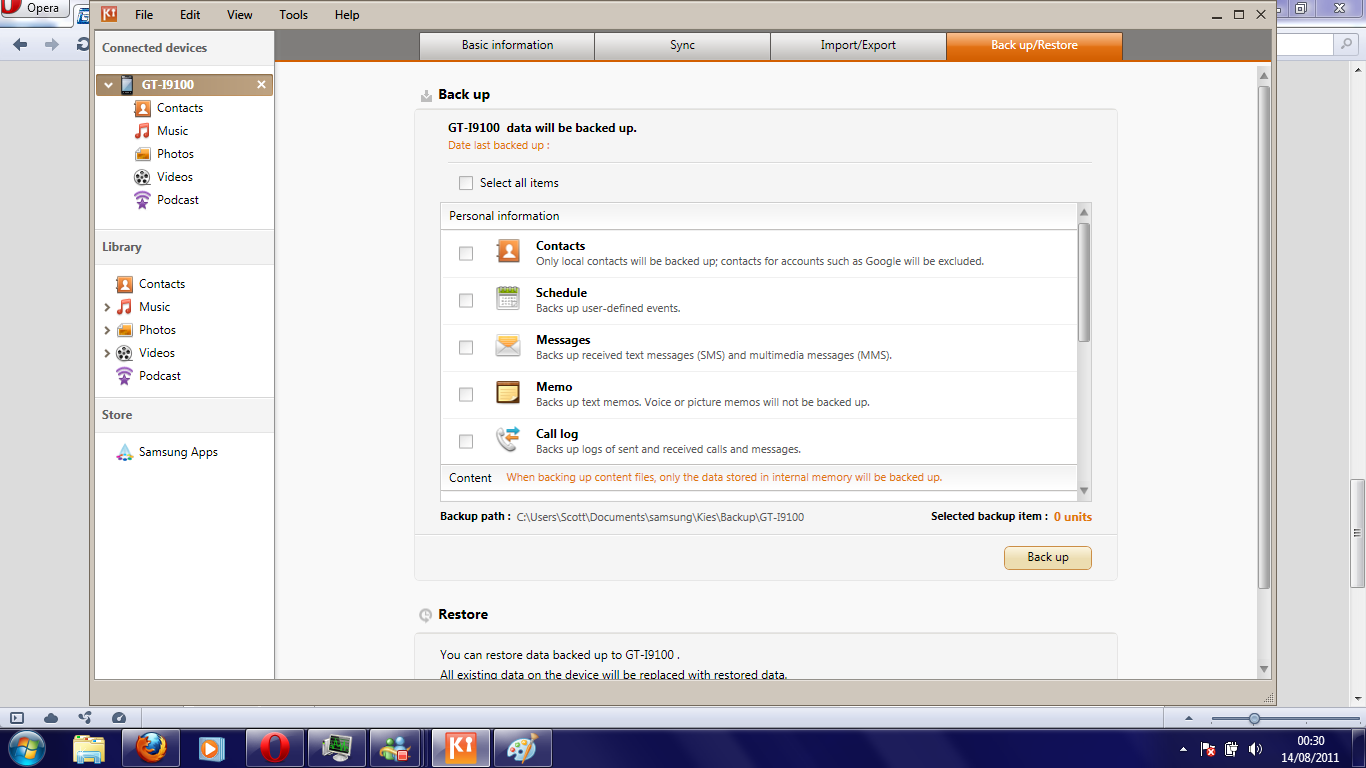Click the Memo notepad icon
Screen dimensions: 1366x768
[x=508, y=392]
